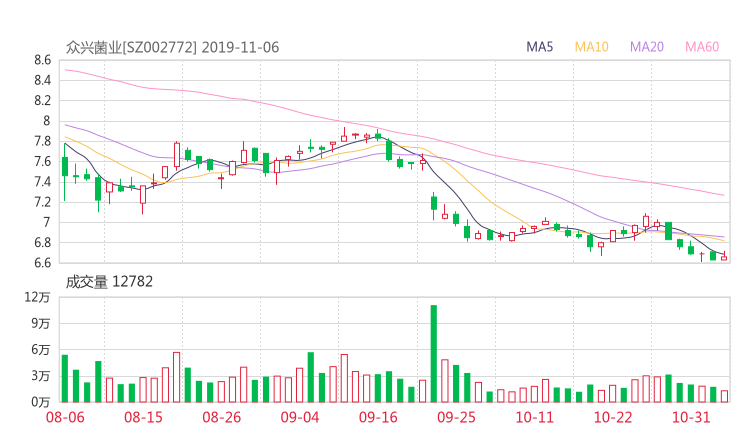Click the 12万 volume axis label
Image resolution: width=740 pixels, height=440 pixels.
(37, 297)
